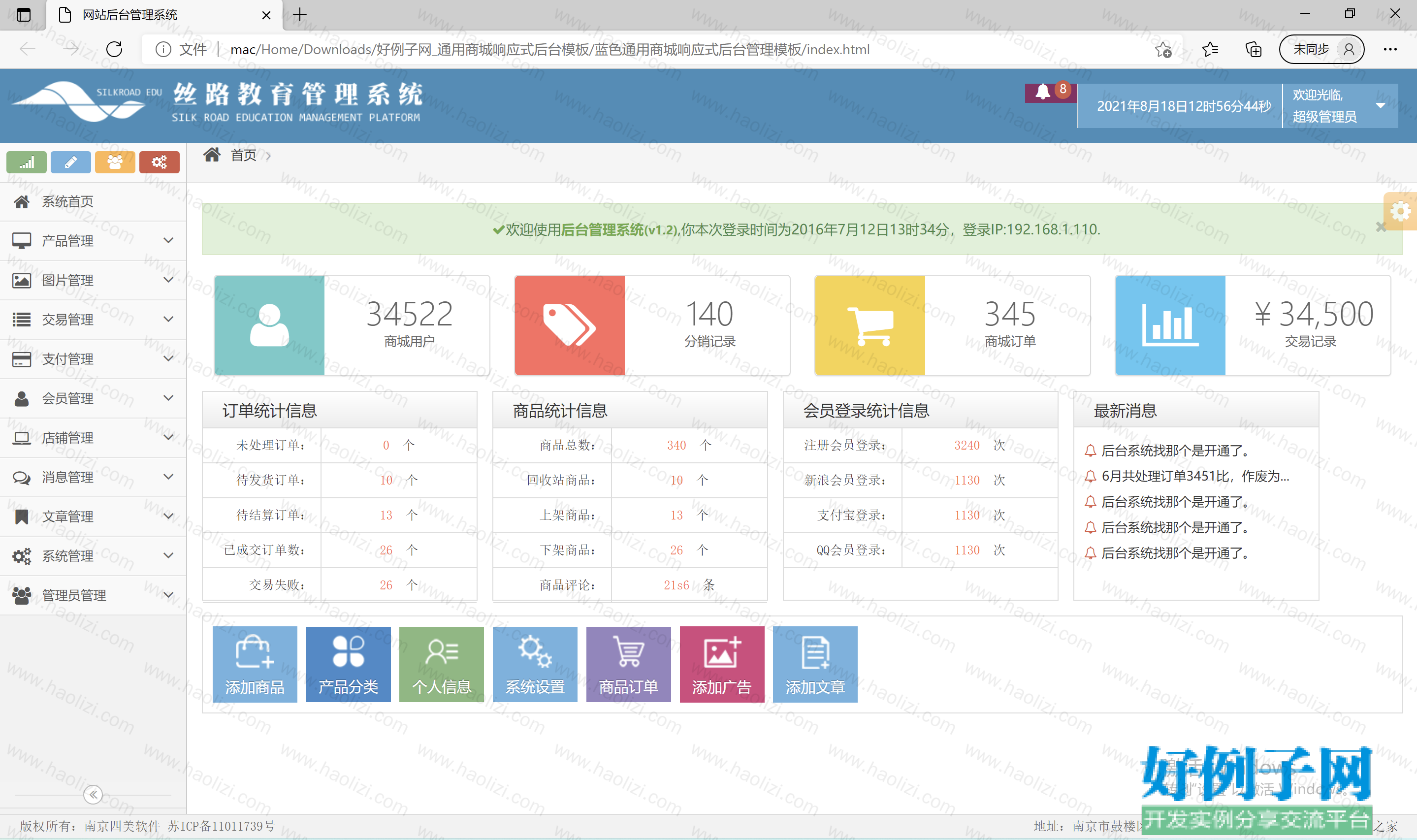Open the 超级管理员 user dropdown arrow

click(1381, 105)
